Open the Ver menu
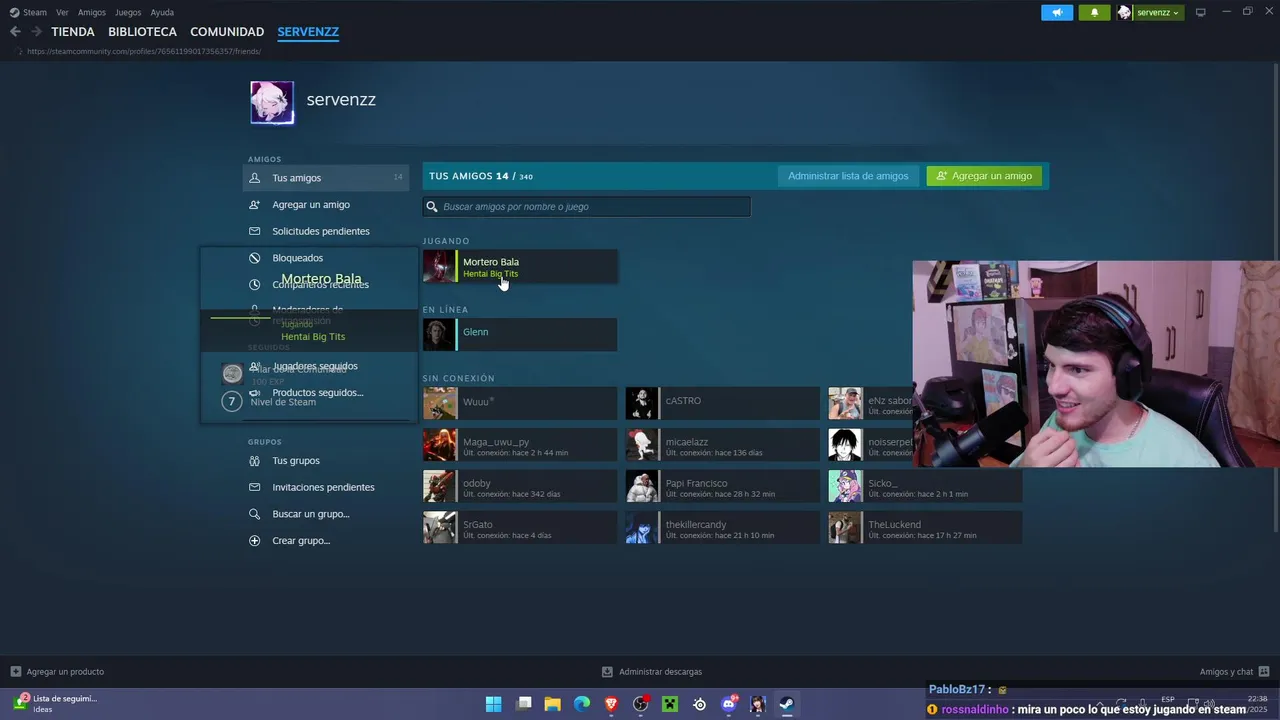The width and height of the screenshot is (1280, 720). 62,12
